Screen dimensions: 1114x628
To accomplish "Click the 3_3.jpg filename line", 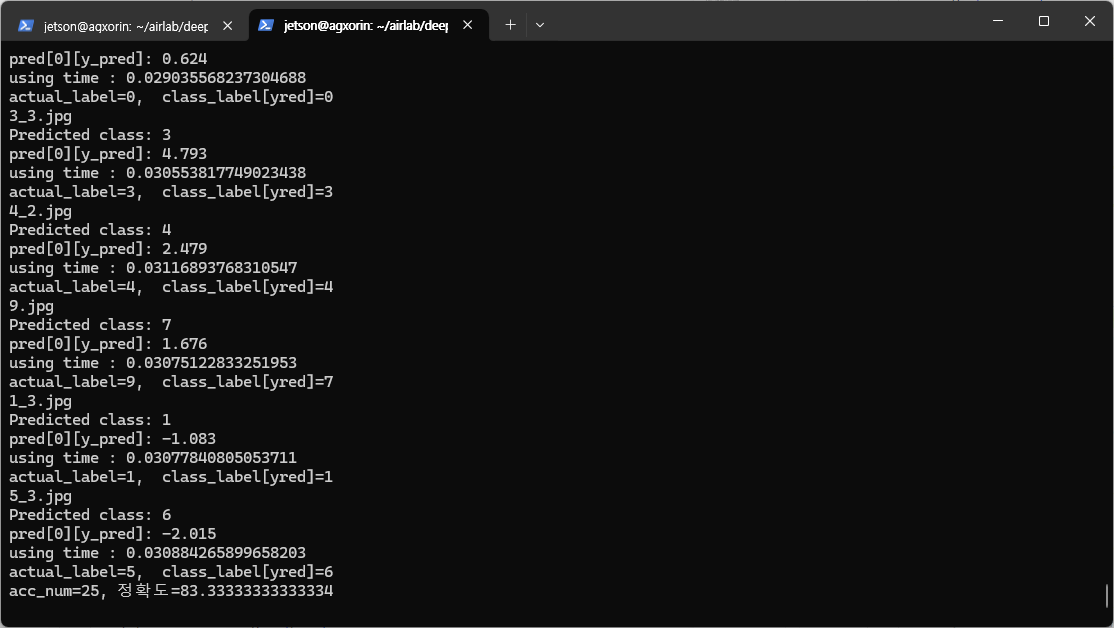I will coord(40,116).
